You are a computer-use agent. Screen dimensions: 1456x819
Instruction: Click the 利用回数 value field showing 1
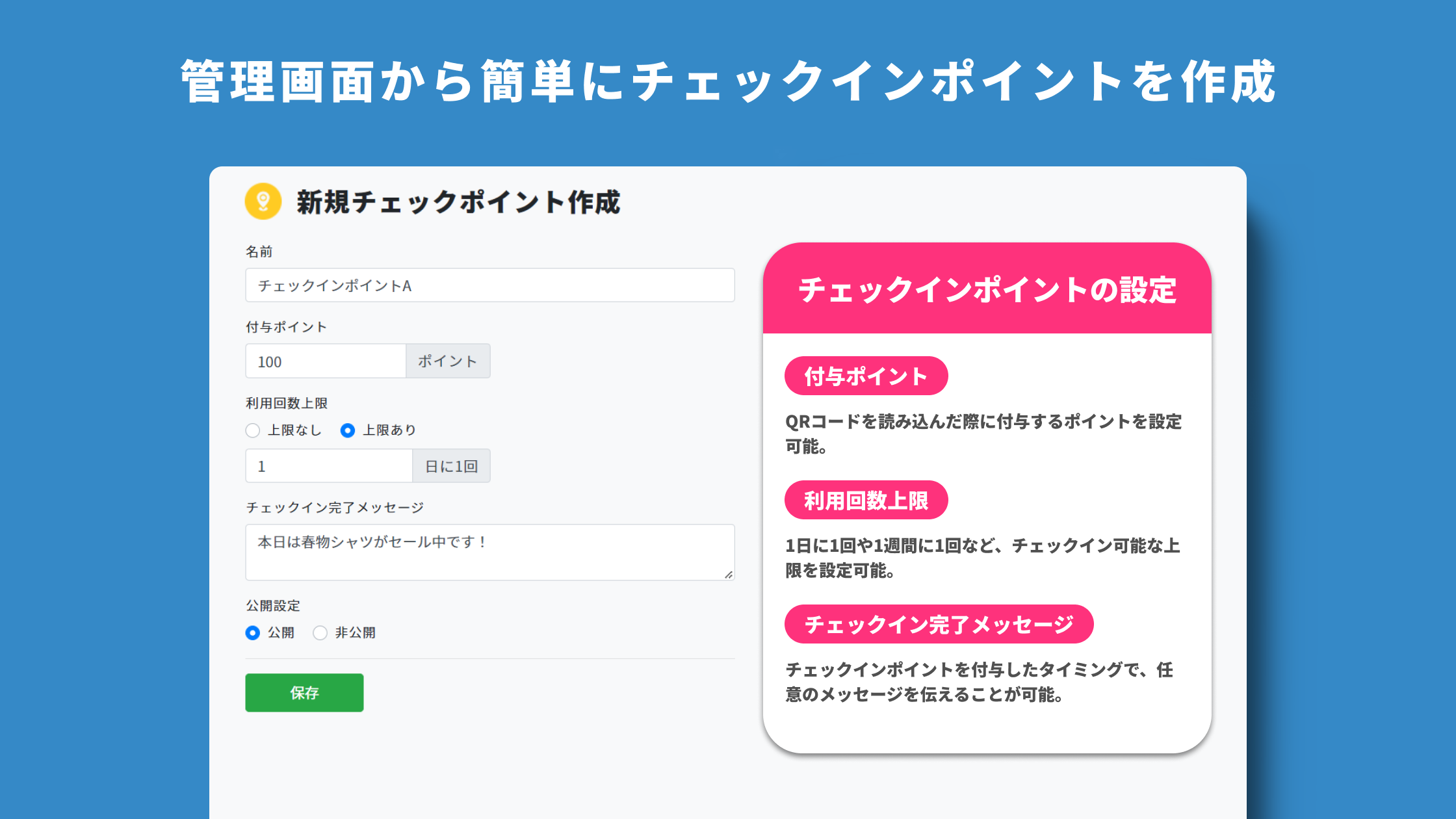328,465
